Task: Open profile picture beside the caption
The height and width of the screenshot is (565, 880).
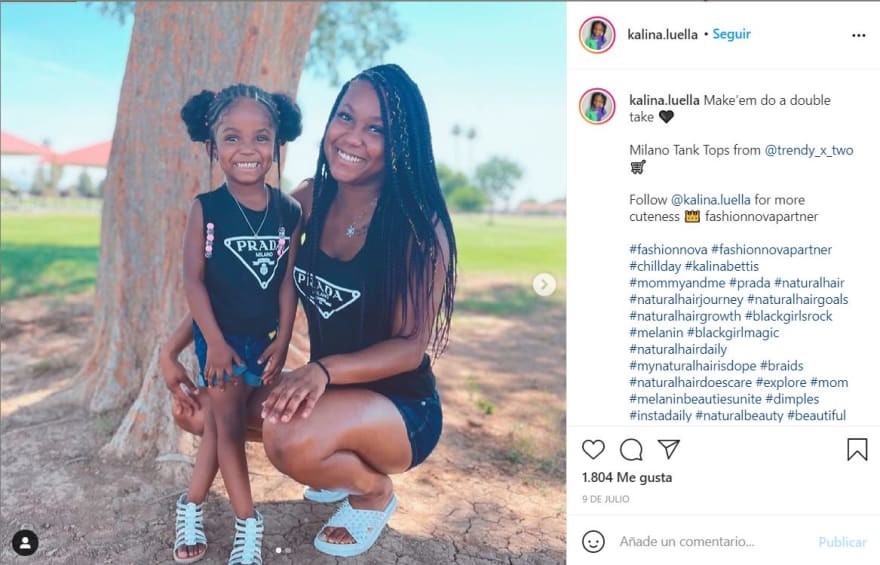Action: [597, 105]
